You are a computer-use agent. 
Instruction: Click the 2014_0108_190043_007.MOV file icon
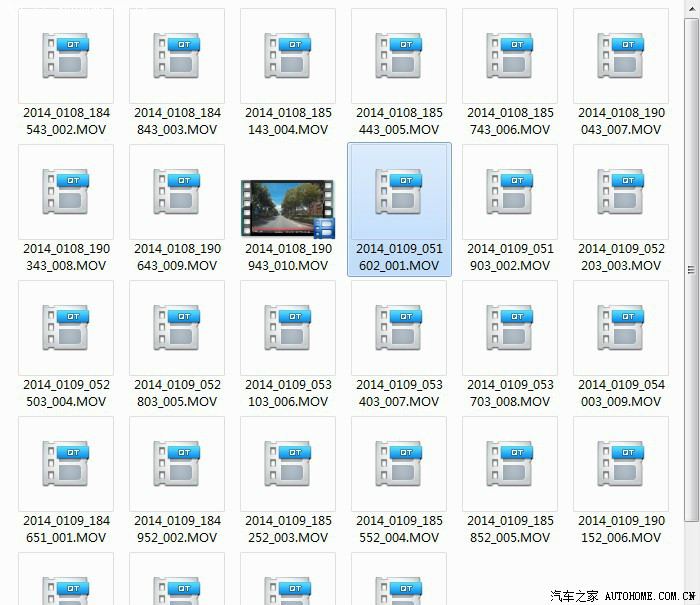pyautogui.click(x=621, y=56)
